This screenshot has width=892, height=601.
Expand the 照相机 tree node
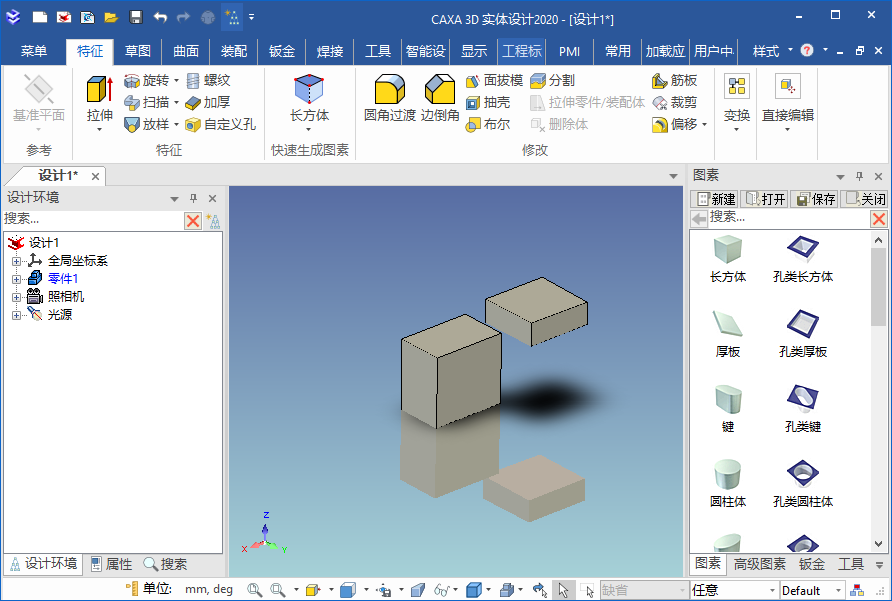[x=16, y=297]
